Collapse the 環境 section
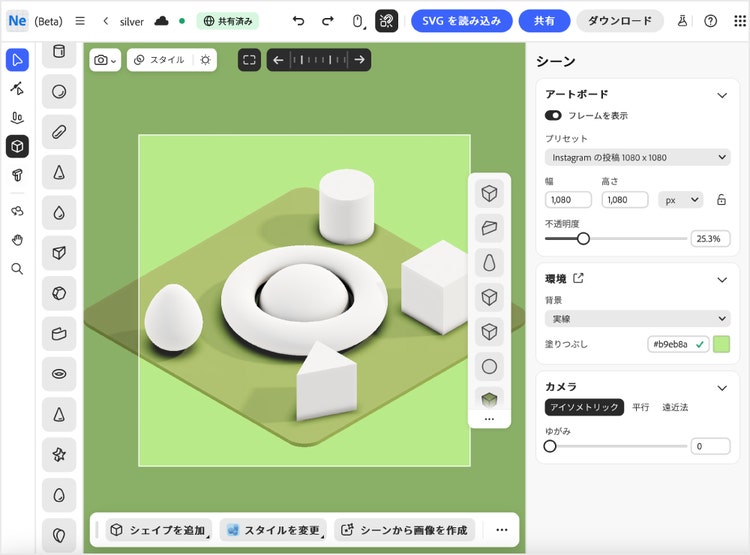 pyautogui.click(x=722, y=279)
